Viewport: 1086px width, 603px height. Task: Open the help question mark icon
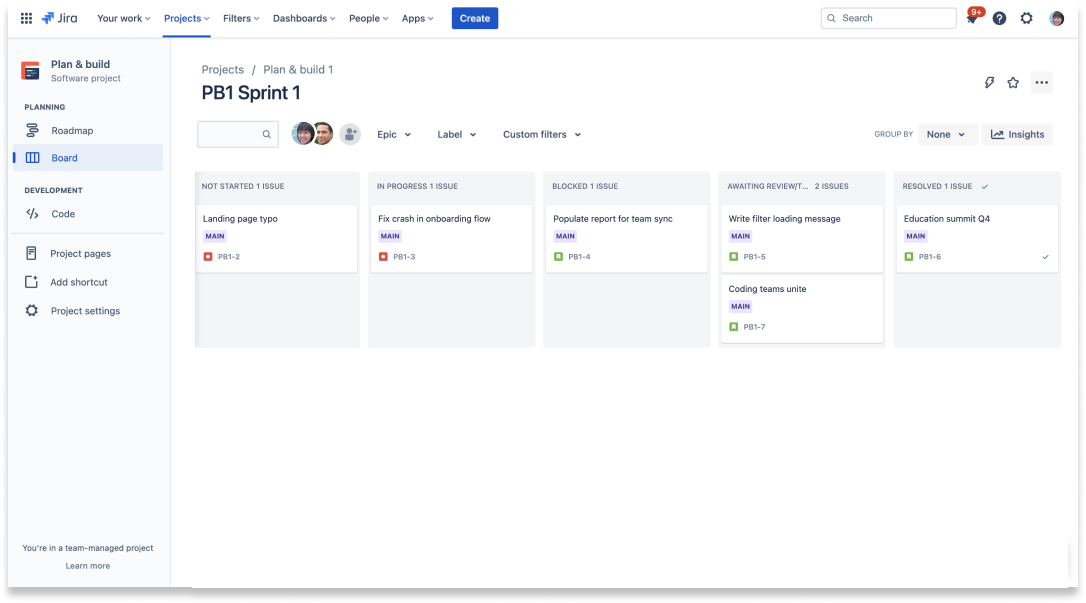pos(999,18)
